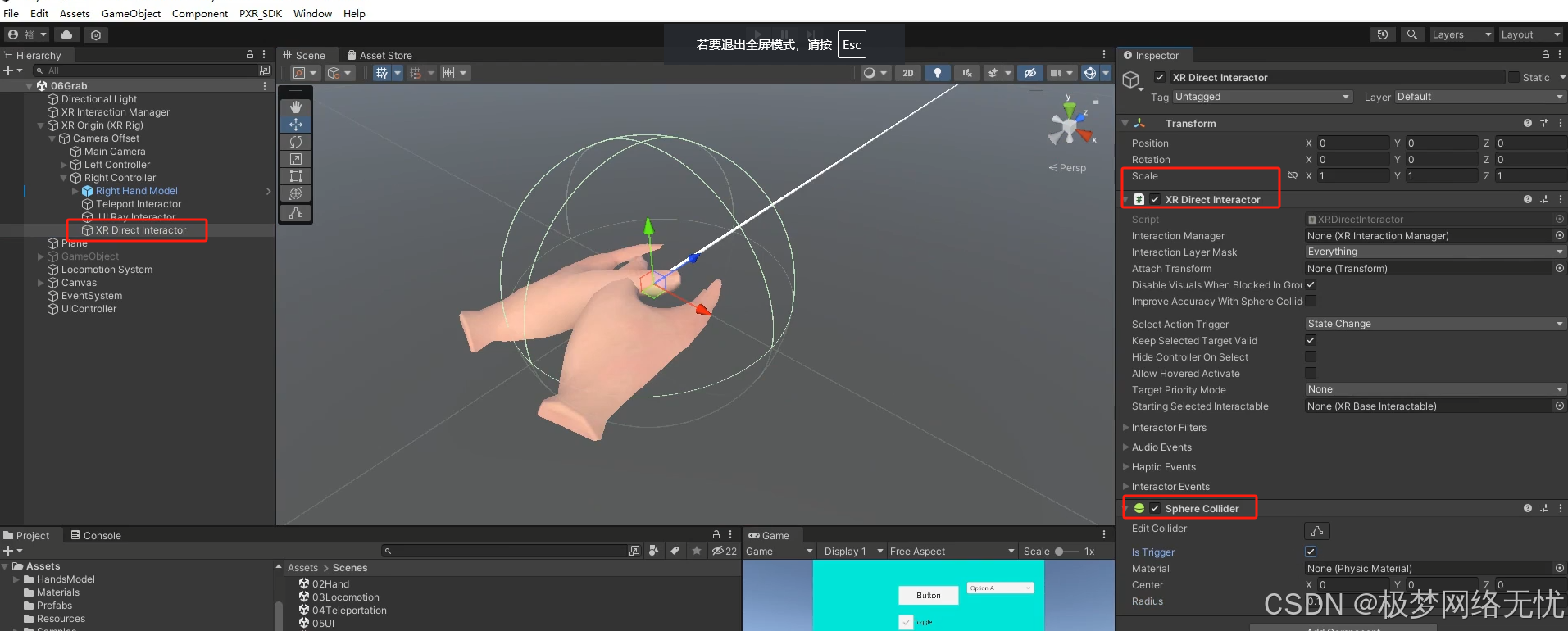Select the Rect tool

click(296, 176)
